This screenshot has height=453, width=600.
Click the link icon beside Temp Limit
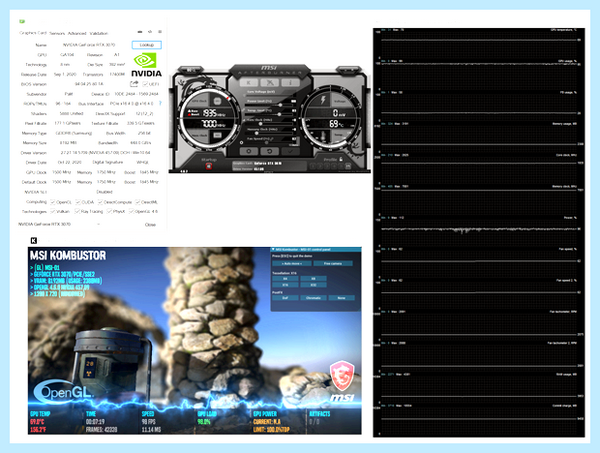click(x=243, y=110)
